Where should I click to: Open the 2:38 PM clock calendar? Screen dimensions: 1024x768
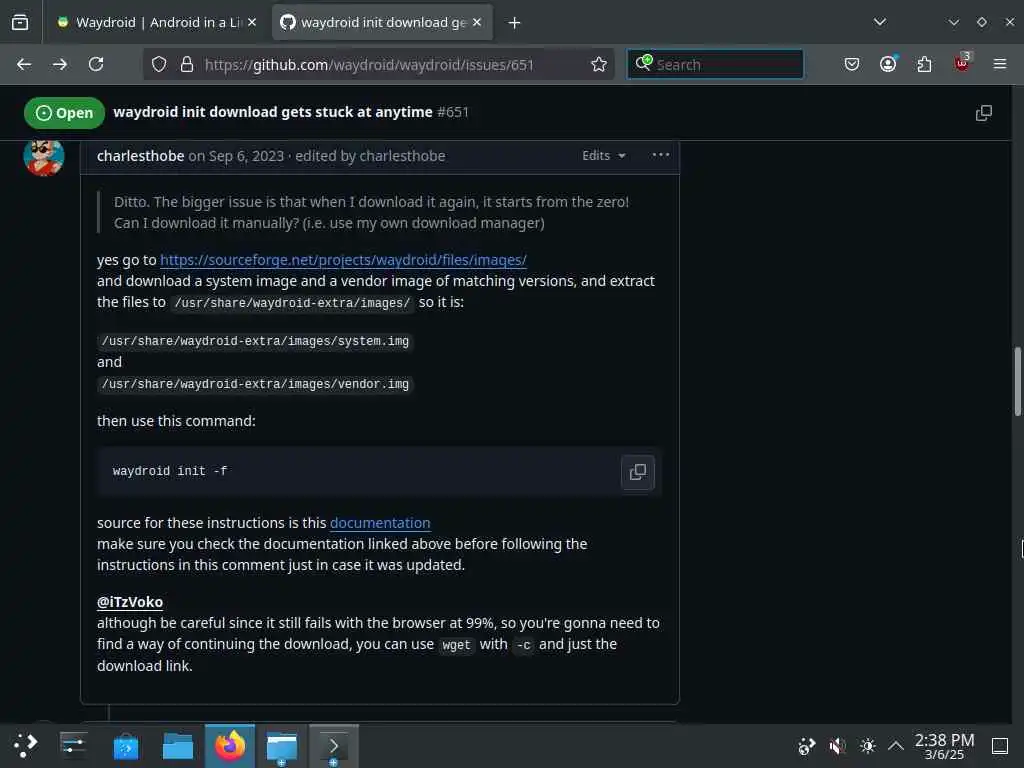point(944,746)
